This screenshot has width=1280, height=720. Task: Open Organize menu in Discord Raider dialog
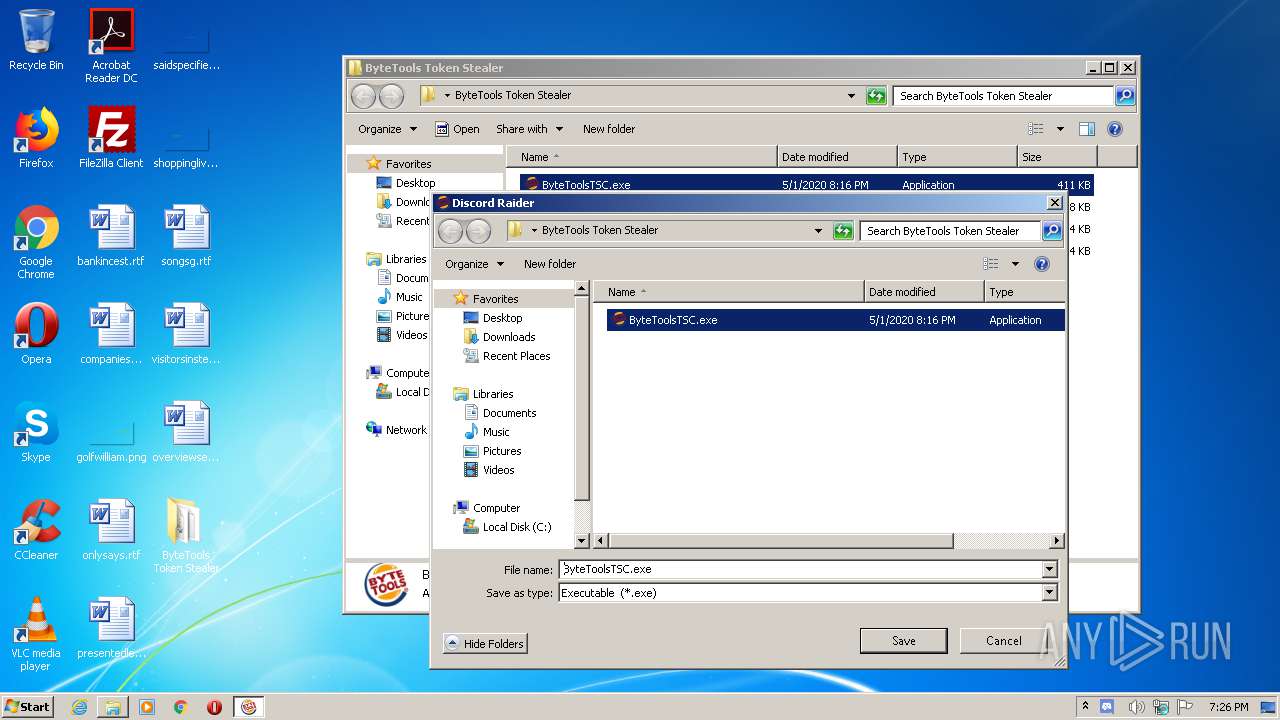(x=474, y=264)
